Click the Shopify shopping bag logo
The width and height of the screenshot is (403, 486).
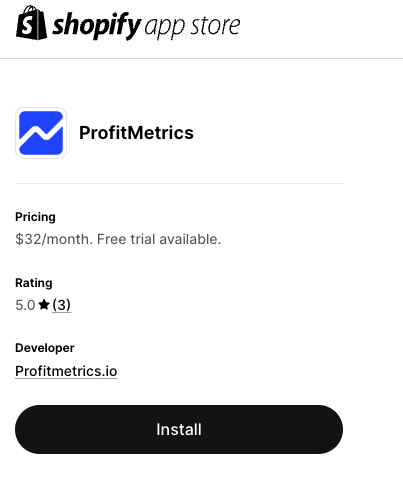click(x=31, y=23)
